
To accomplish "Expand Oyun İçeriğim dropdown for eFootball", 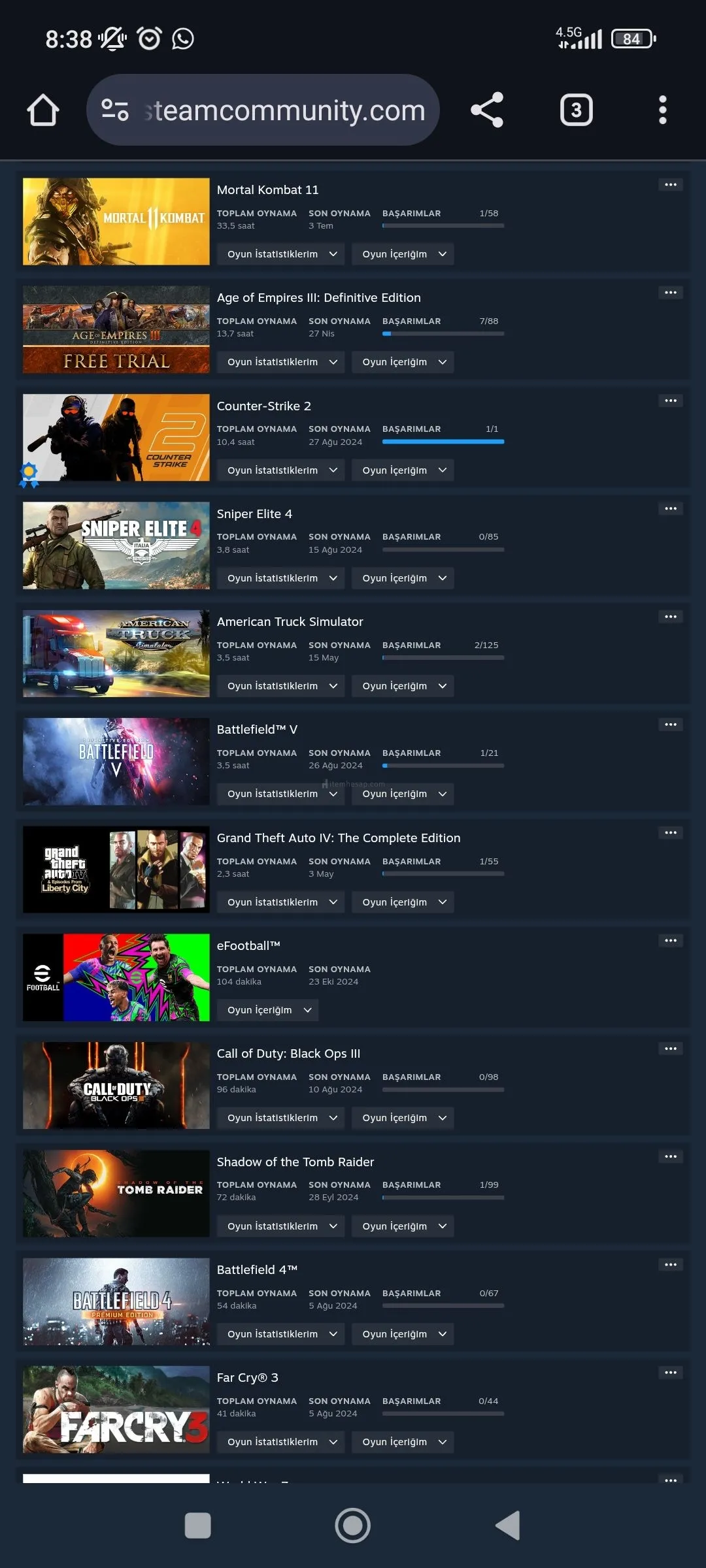I will click(267, 1010).
